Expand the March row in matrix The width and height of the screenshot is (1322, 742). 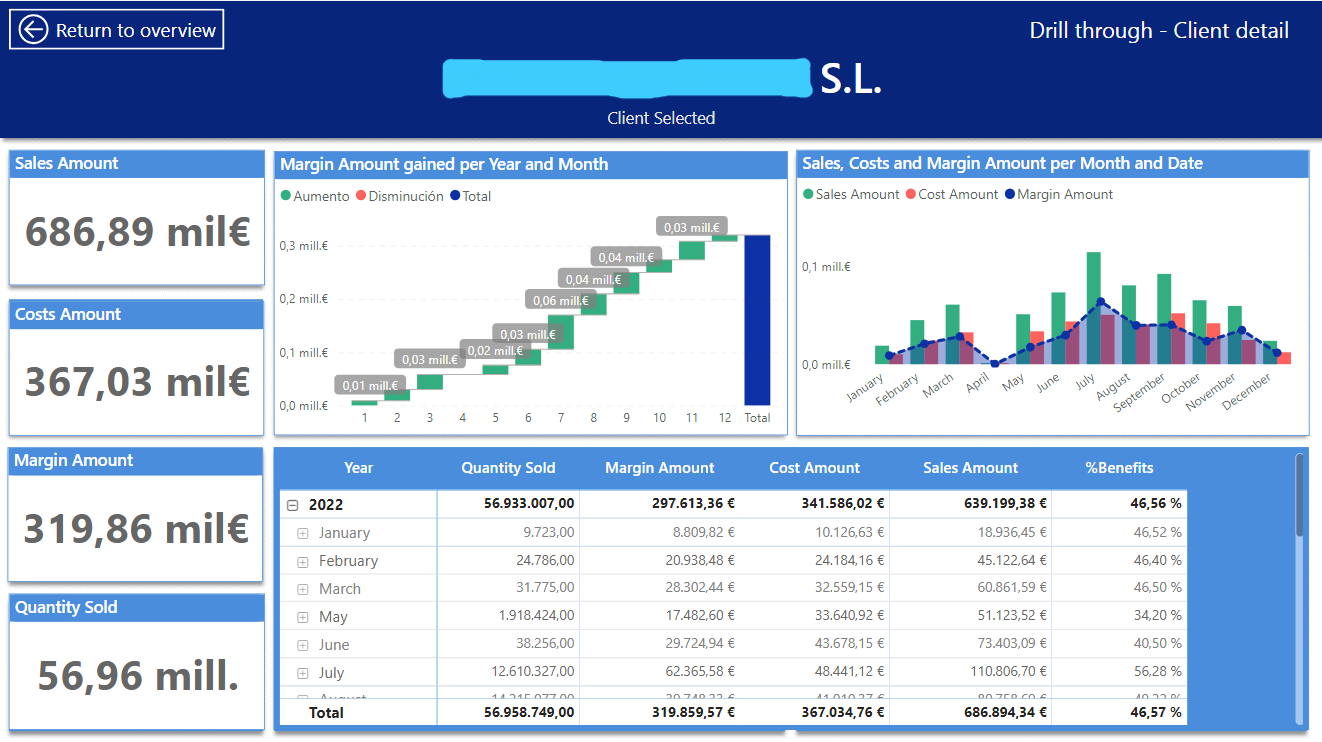[303, 590]
